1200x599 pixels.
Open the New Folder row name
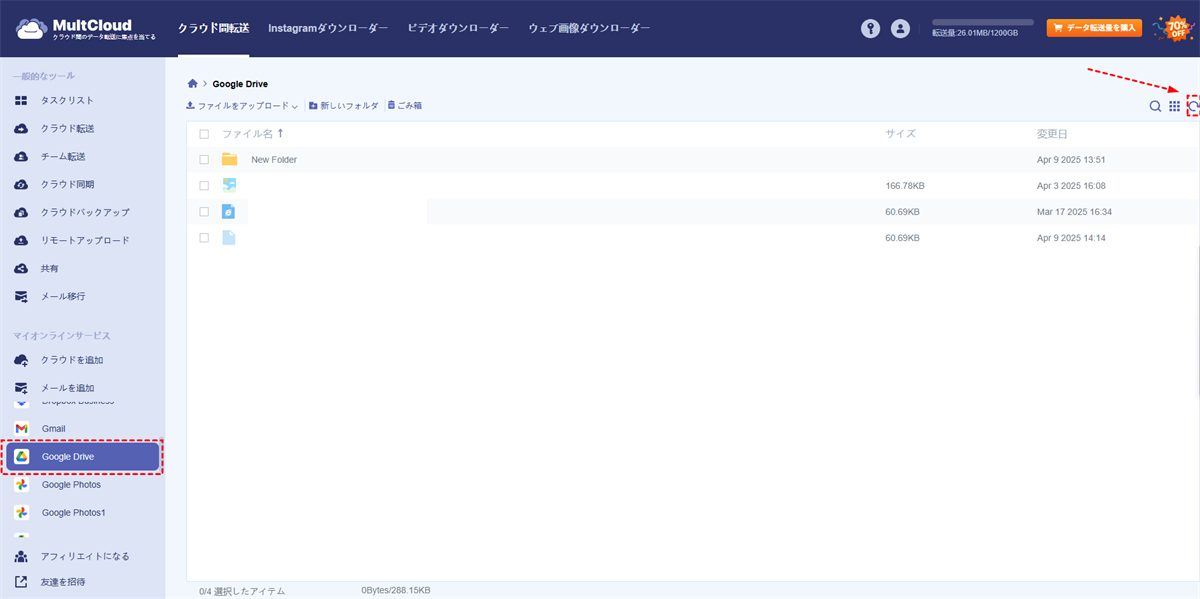click(274, 160)
